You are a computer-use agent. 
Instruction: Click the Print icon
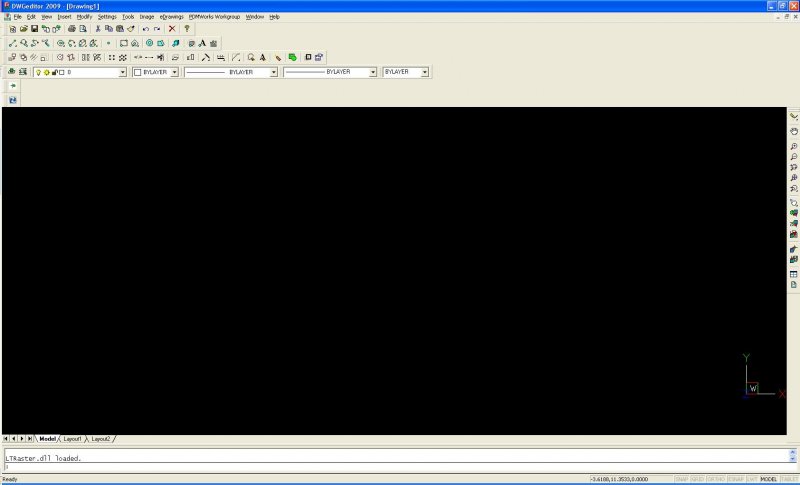(72, 29)
